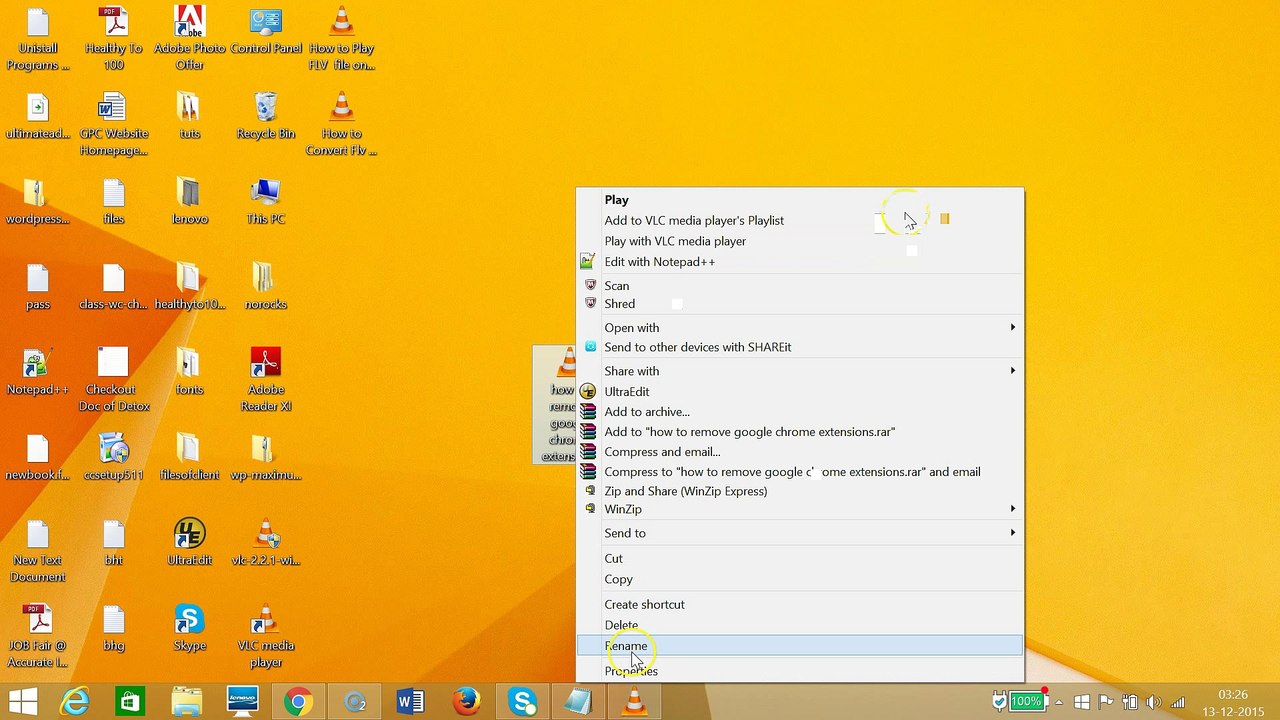Open File Explorer from taskbar
This screenshot has height=720, width=1280.
186,702
